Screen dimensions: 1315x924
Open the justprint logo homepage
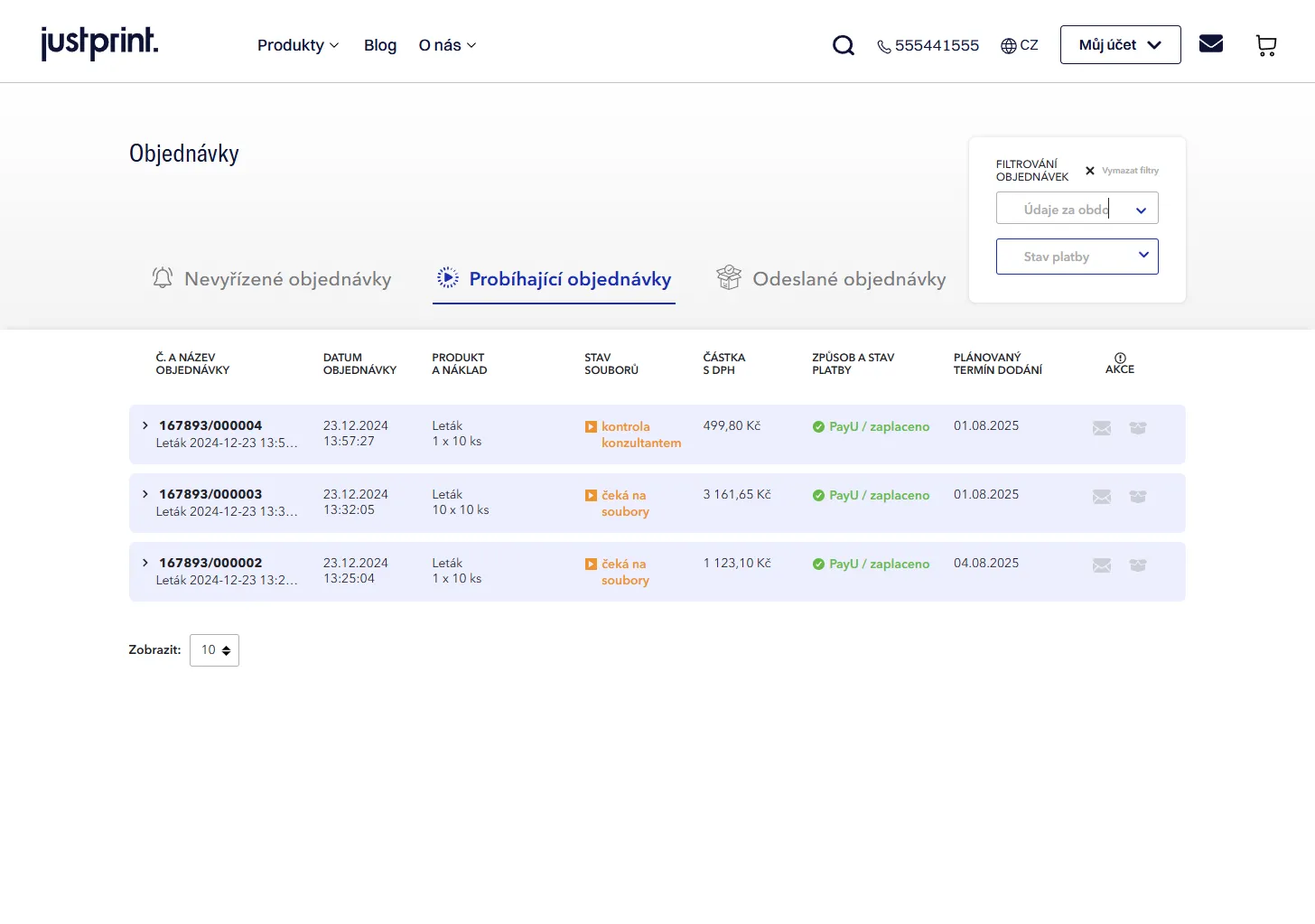pos(99,43)
